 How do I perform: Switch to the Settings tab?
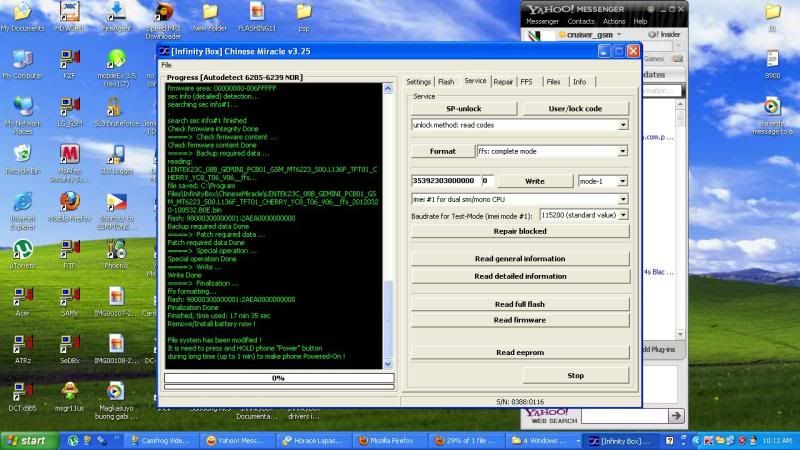pos(419,82)
